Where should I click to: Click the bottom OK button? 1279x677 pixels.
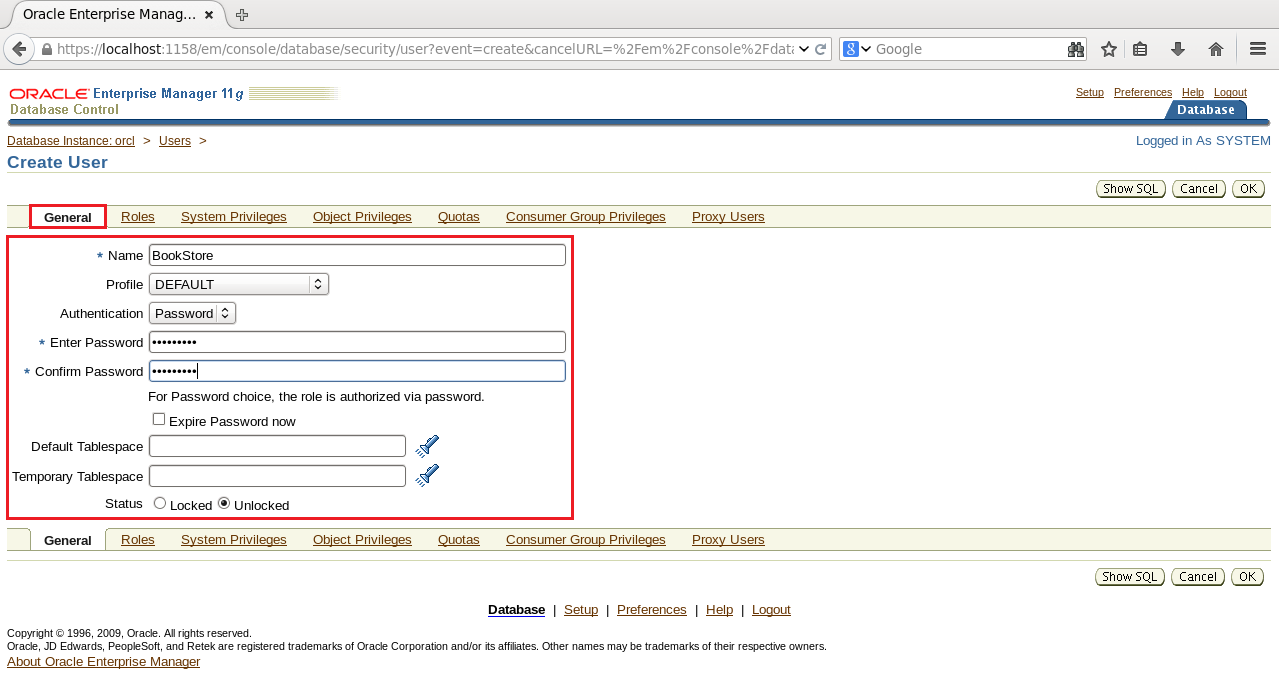click(x=1247, y=577)
